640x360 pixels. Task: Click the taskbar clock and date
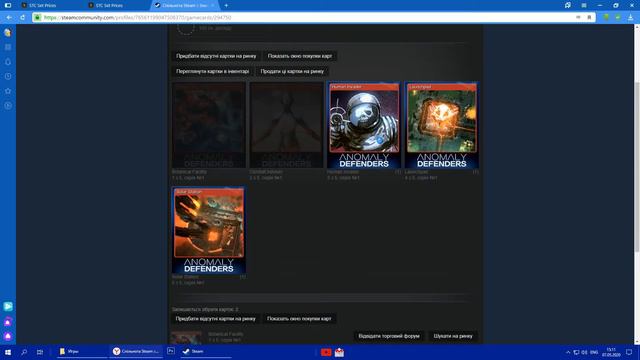(611, 352)
